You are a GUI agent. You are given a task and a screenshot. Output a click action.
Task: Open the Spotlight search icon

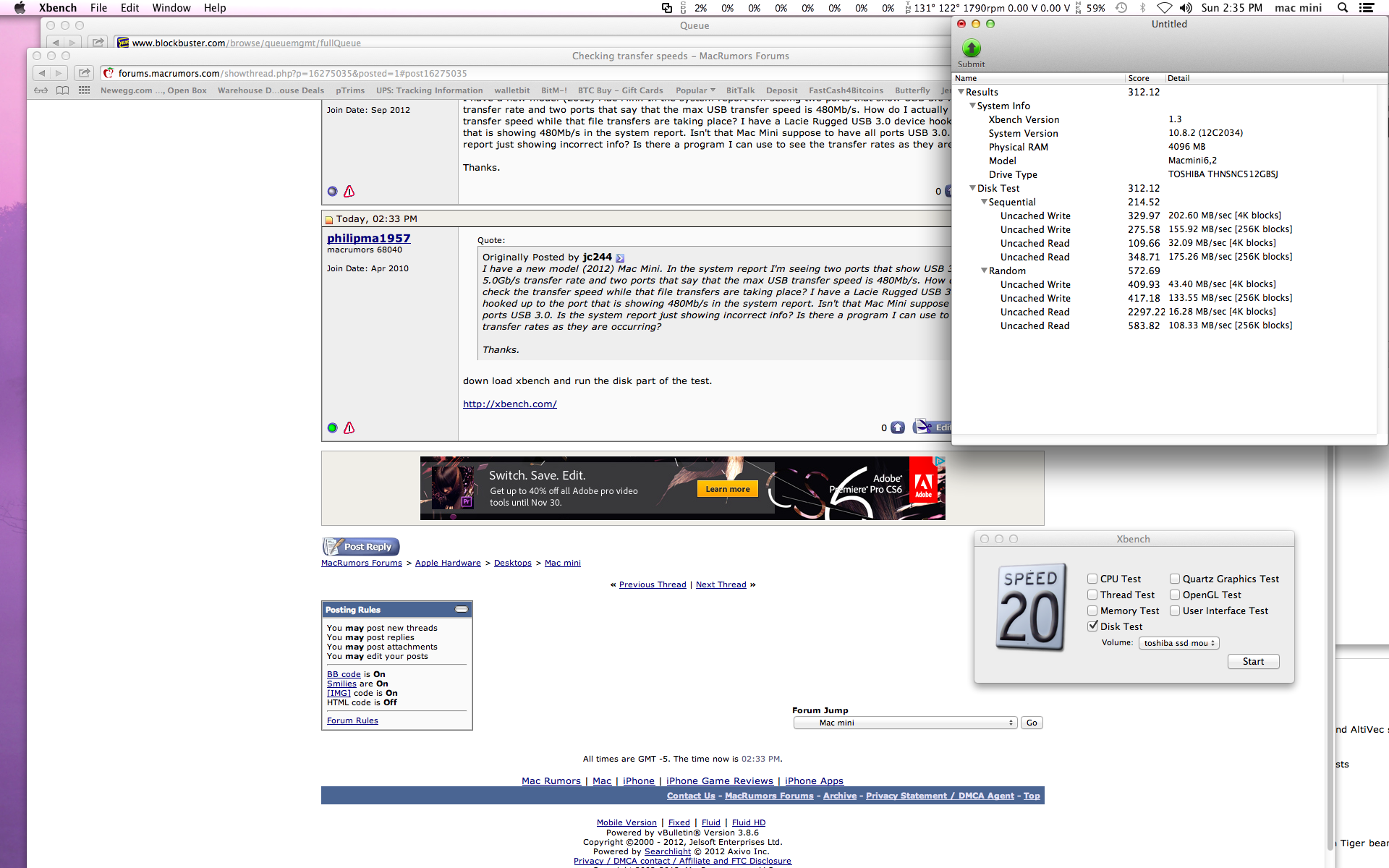1342,8
